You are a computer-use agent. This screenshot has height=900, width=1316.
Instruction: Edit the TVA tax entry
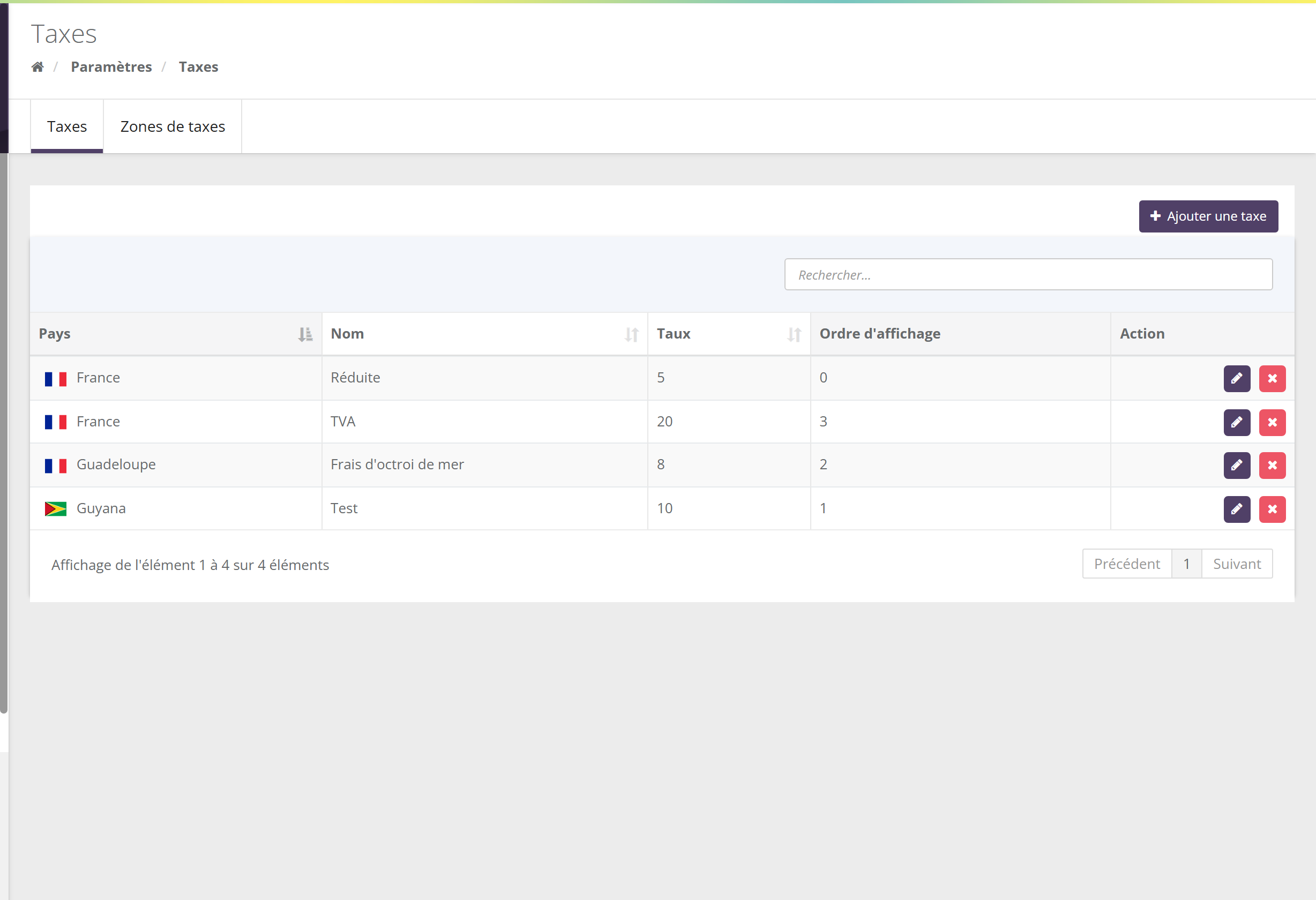point(1237,422)
